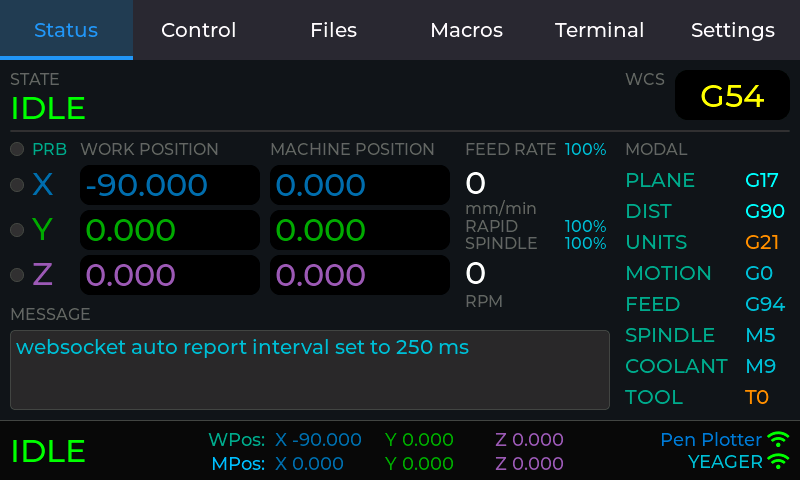Screen dimensions: 800x480
Task: Click the MODAL section heading
Action: pyautogui.click(x=656, y=149)
